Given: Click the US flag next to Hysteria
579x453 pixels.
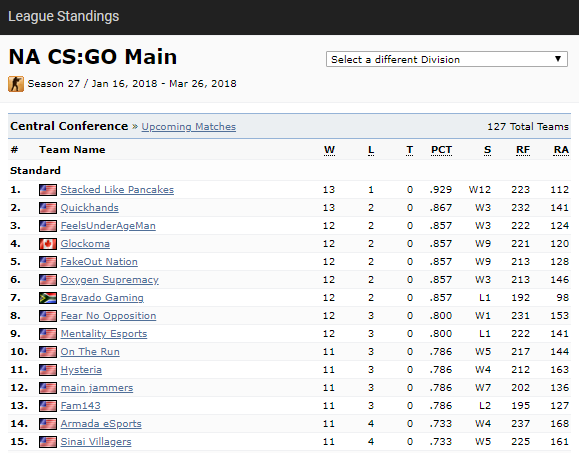Looking at the screenshot, I should tap(48, 370).
